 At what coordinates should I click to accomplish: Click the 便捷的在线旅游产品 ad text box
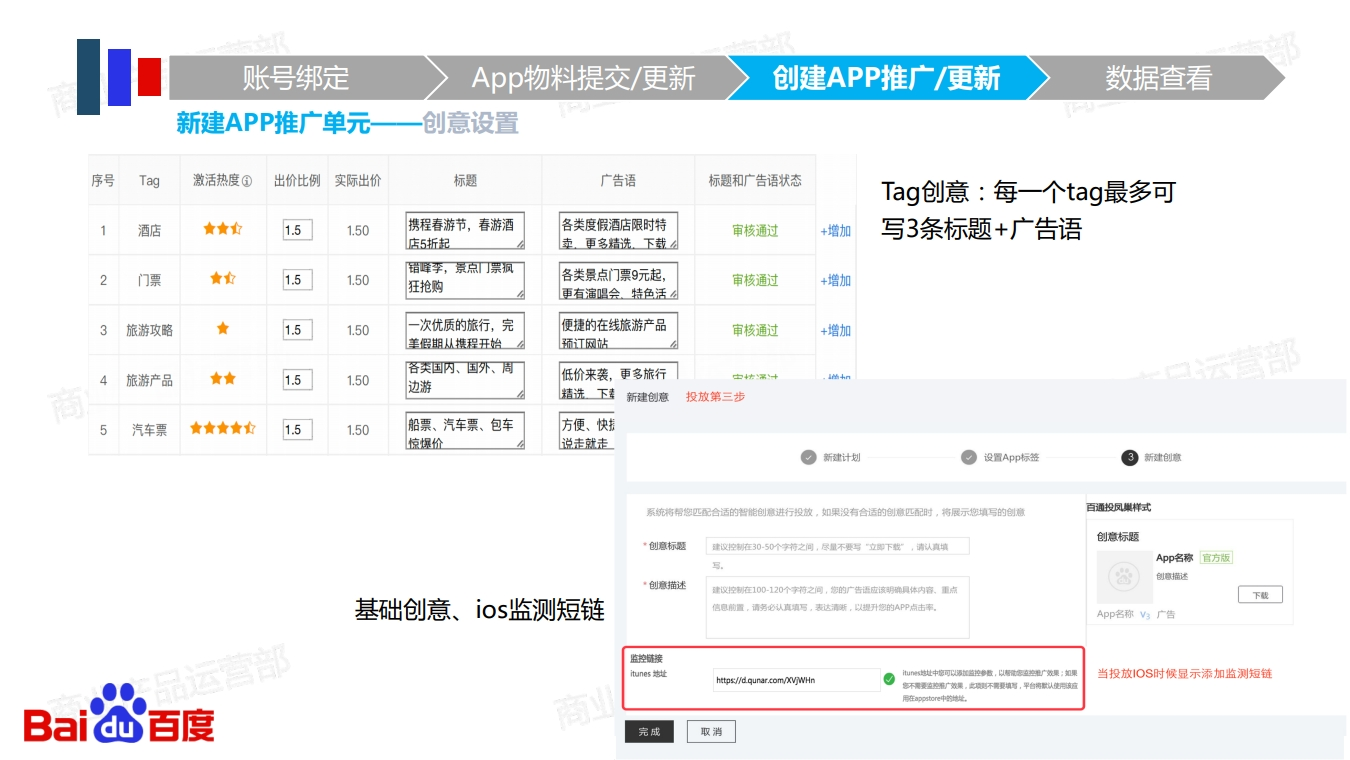[x=619, y=330]
